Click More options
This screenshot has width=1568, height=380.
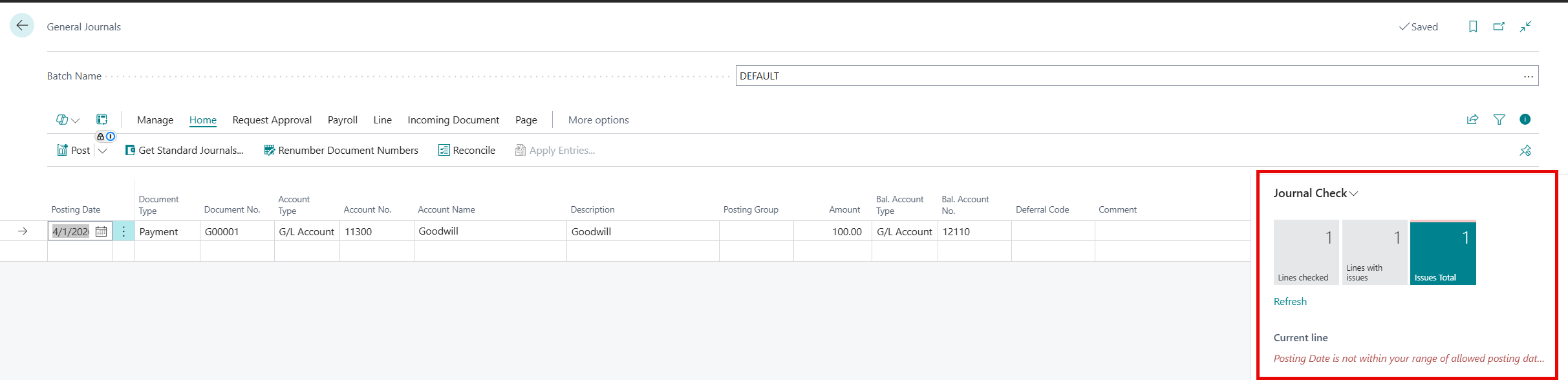(x=599, y=120)
